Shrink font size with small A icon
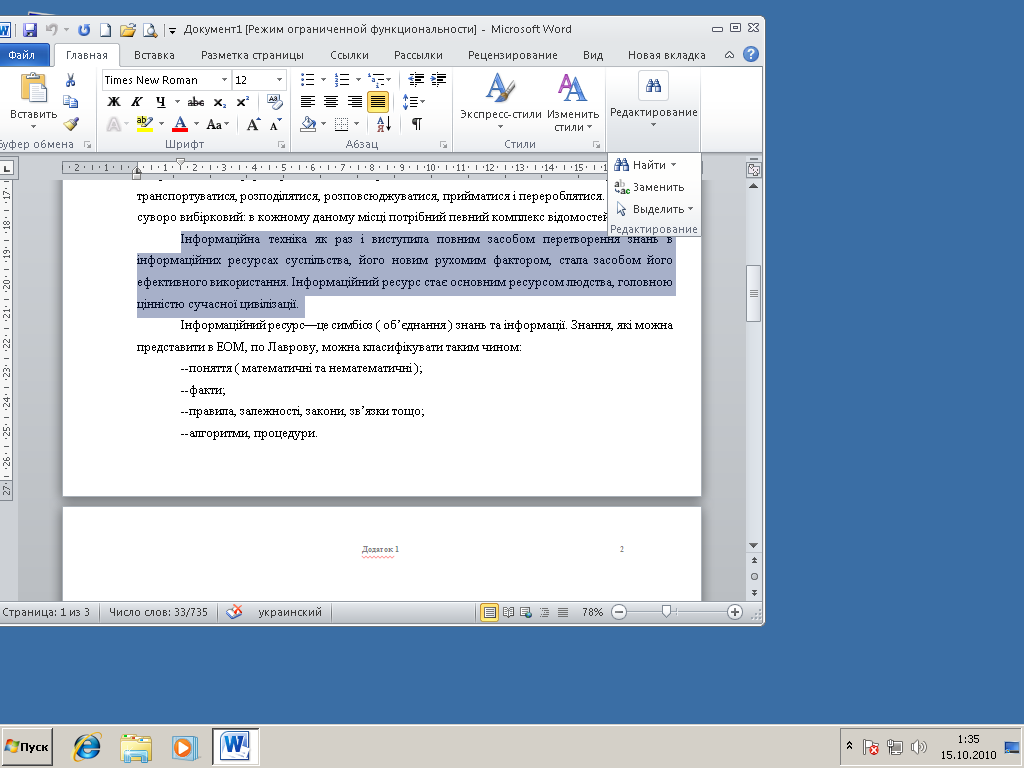 click(x=275, y=124)
